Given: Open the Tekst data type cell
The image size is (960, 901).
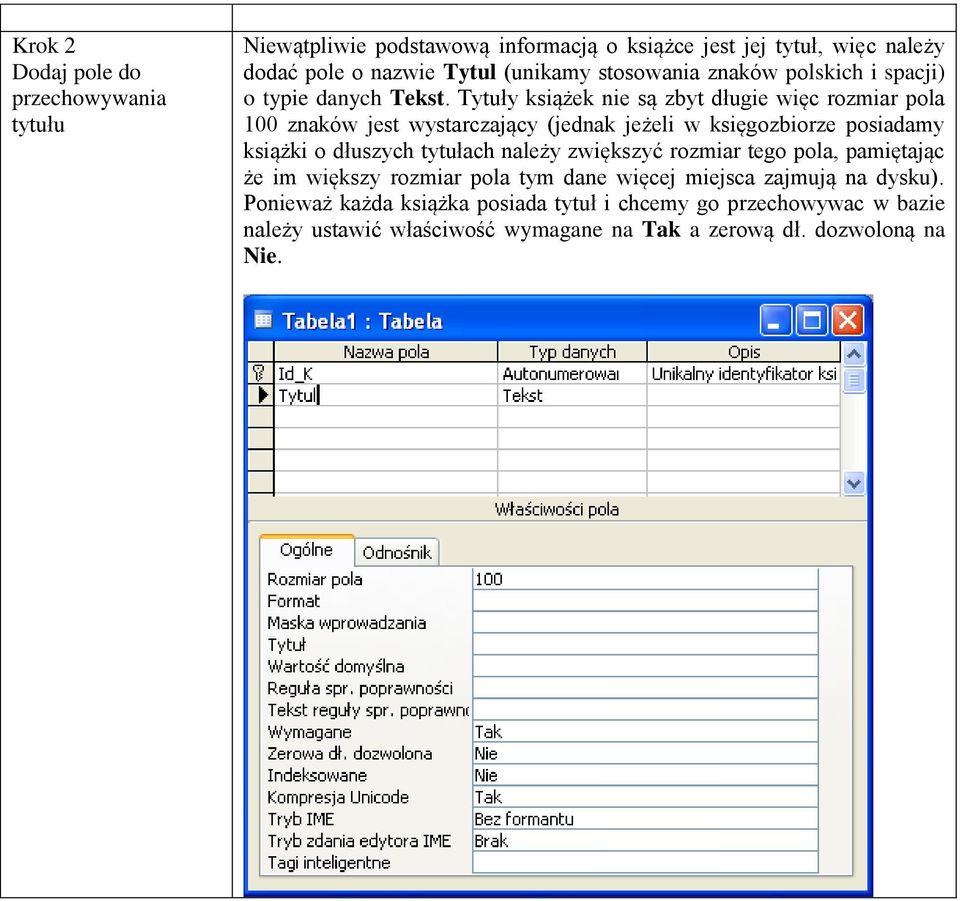Looking at the screenshot, I should [x=572, y=395].
